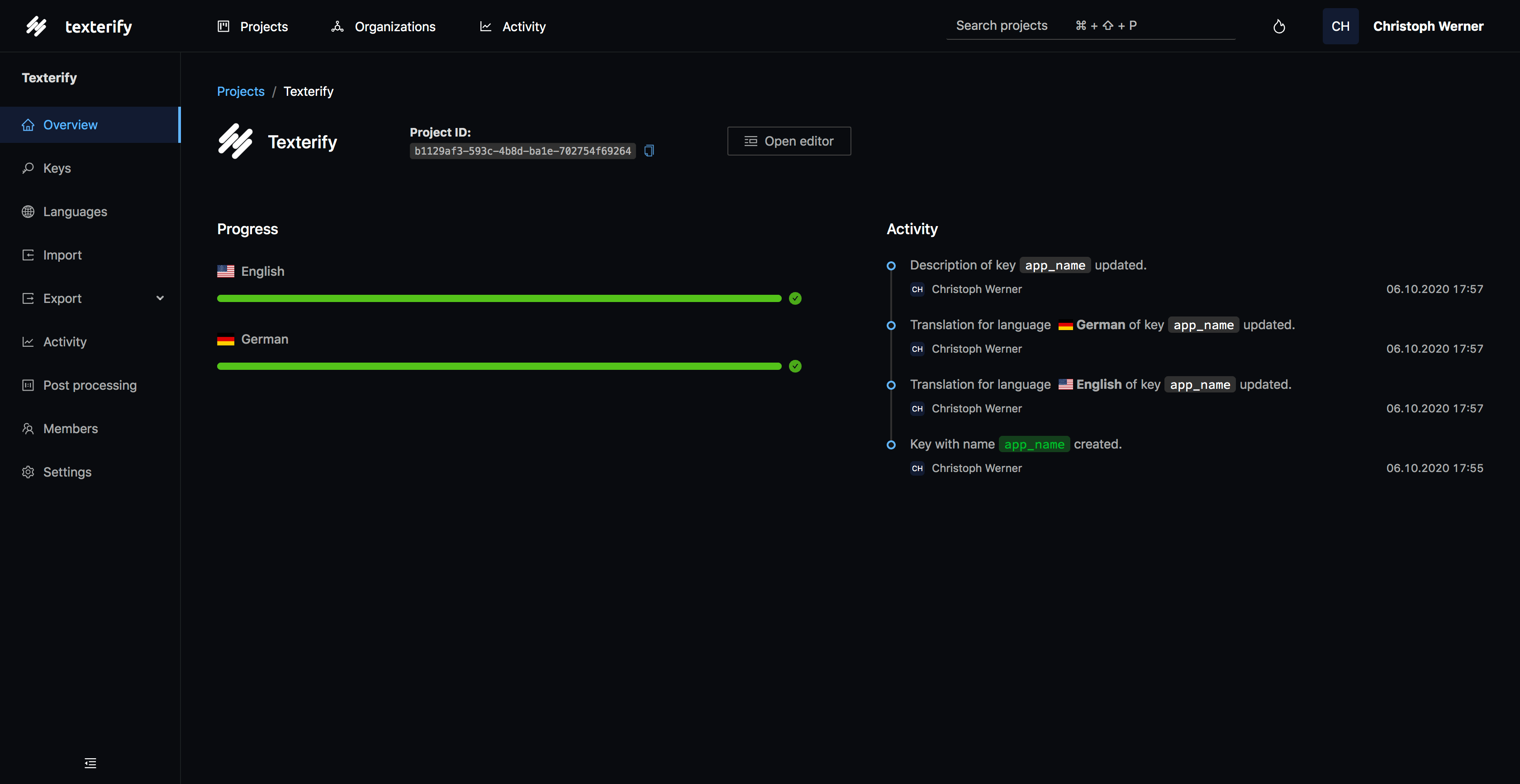Image resolution: width=1520 pixels, height=784 pixels.
Task: Open project Settings in sidebar
Action: pos(66,472)
